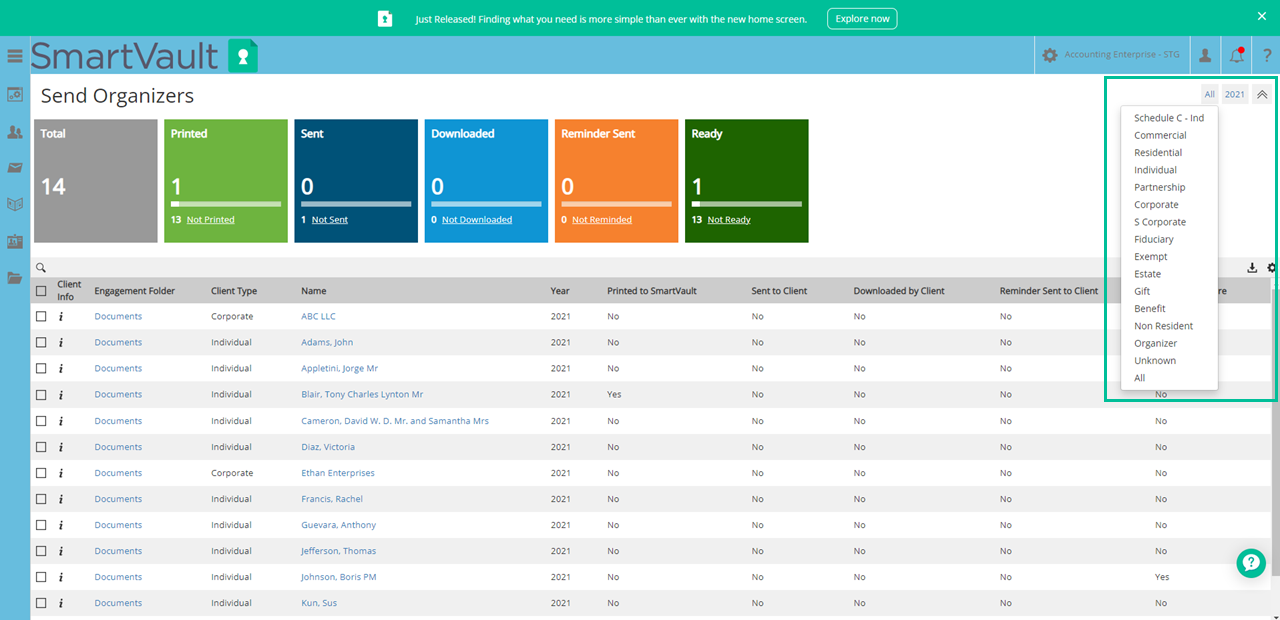Select Partnership from the client type list

1159,187
